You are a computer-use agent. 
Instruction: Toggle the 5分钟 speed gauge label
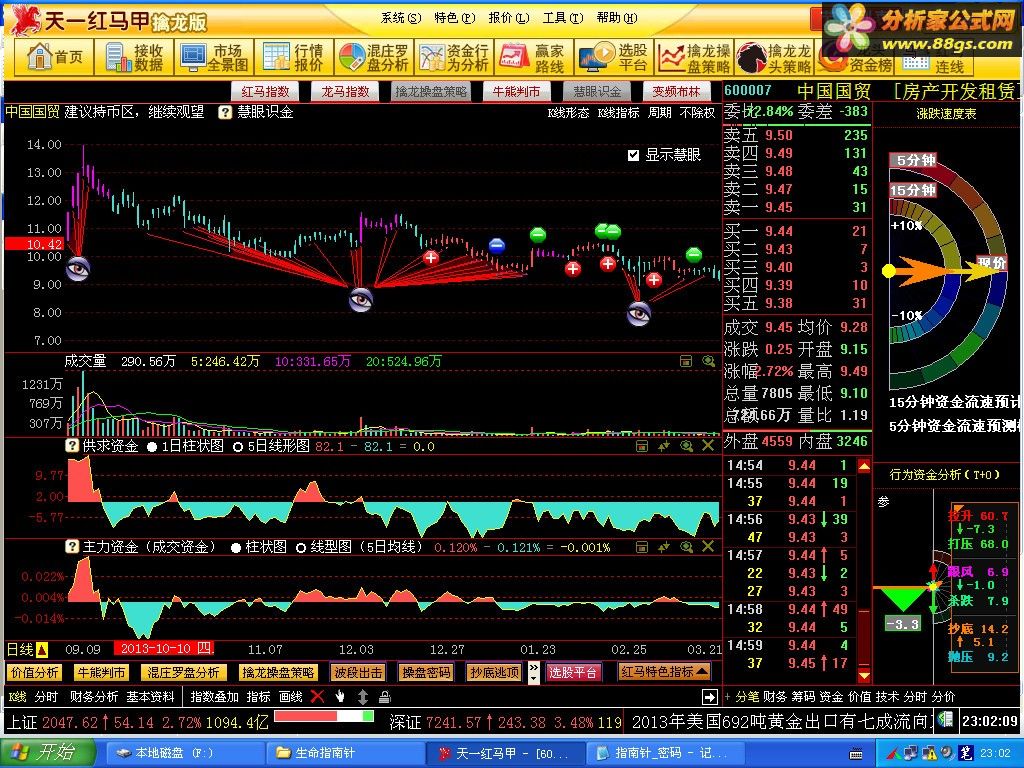coord(914,160)
